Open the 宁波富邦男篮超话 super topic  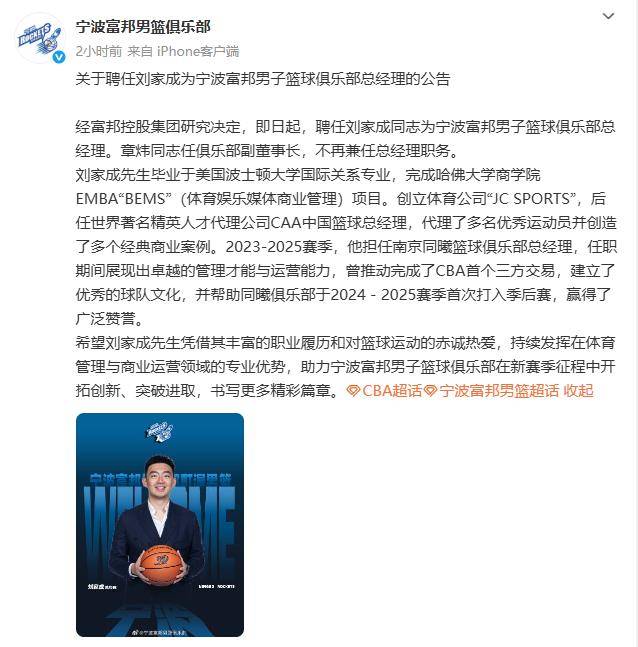499,390
